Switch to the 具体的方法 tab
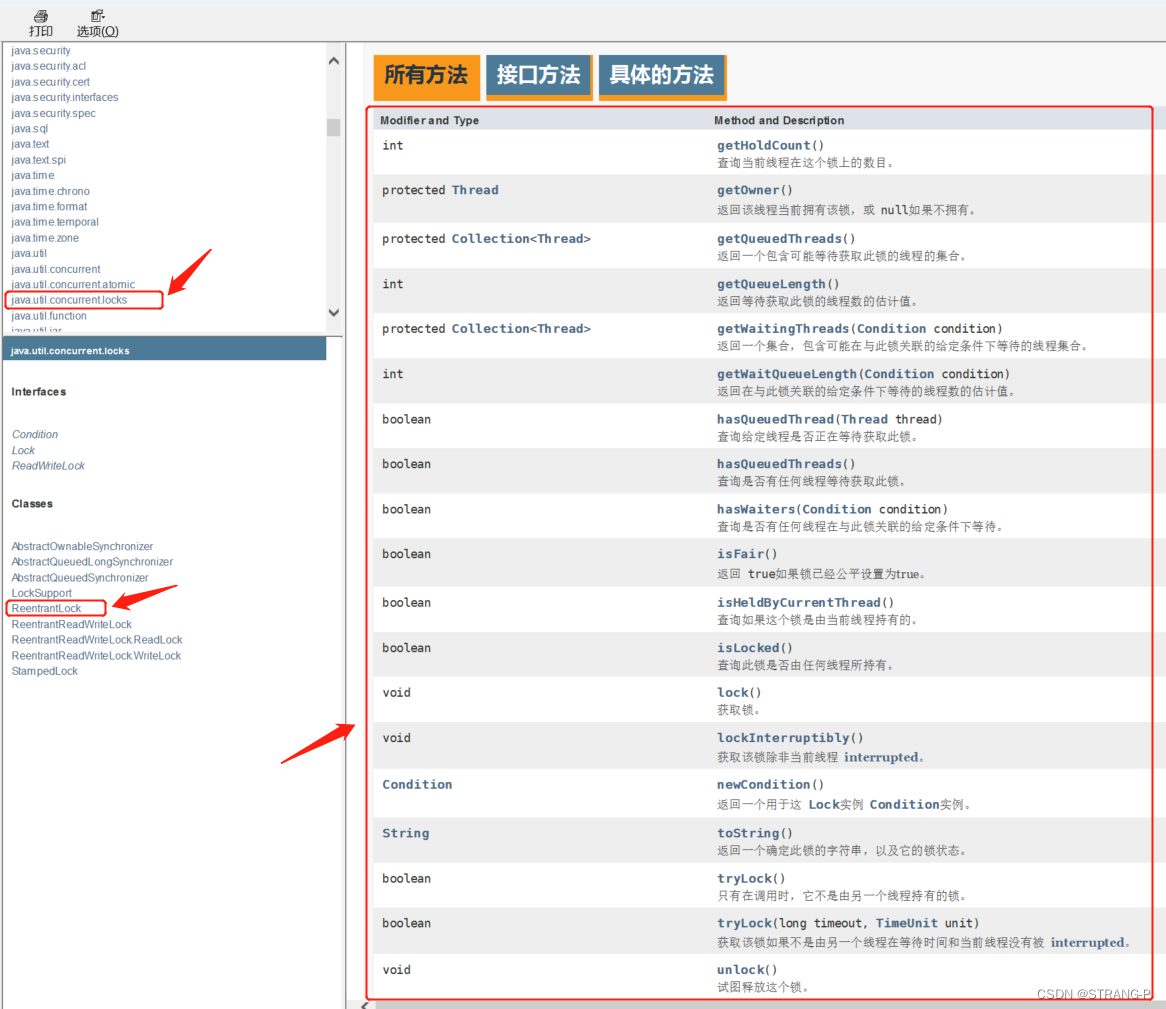1166x1009 pixels. [662, 76]
